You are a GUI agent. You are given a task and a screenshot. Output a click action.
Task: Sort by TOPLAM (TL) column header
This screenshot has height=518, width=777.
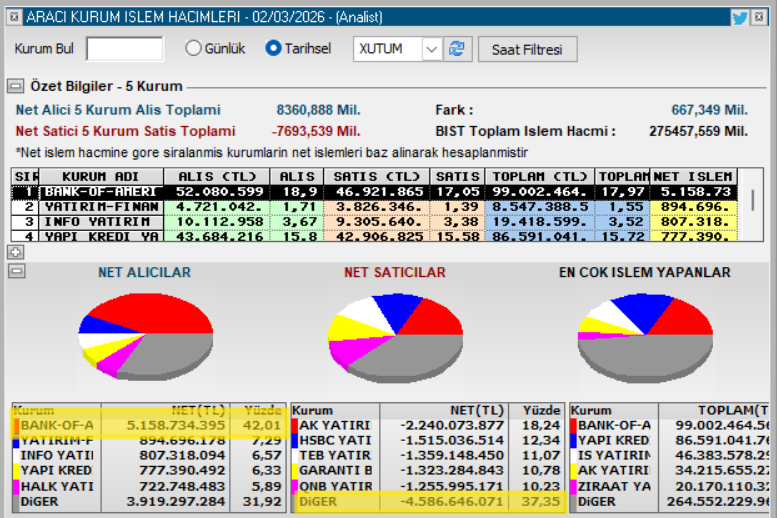click(x=540, y=176)
